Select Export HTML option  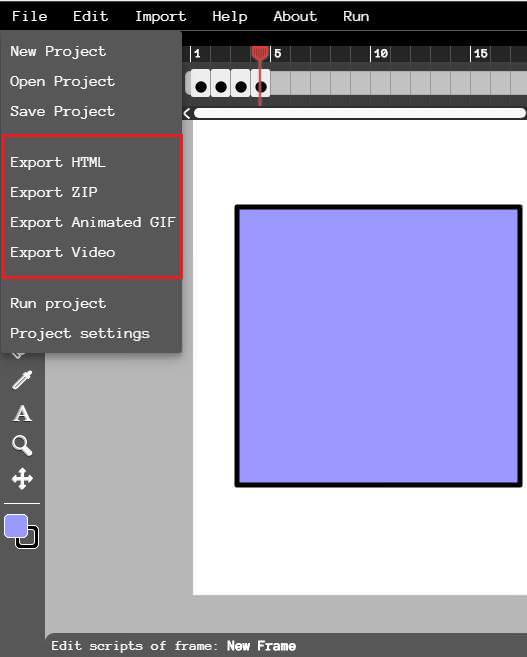(58, 162)
